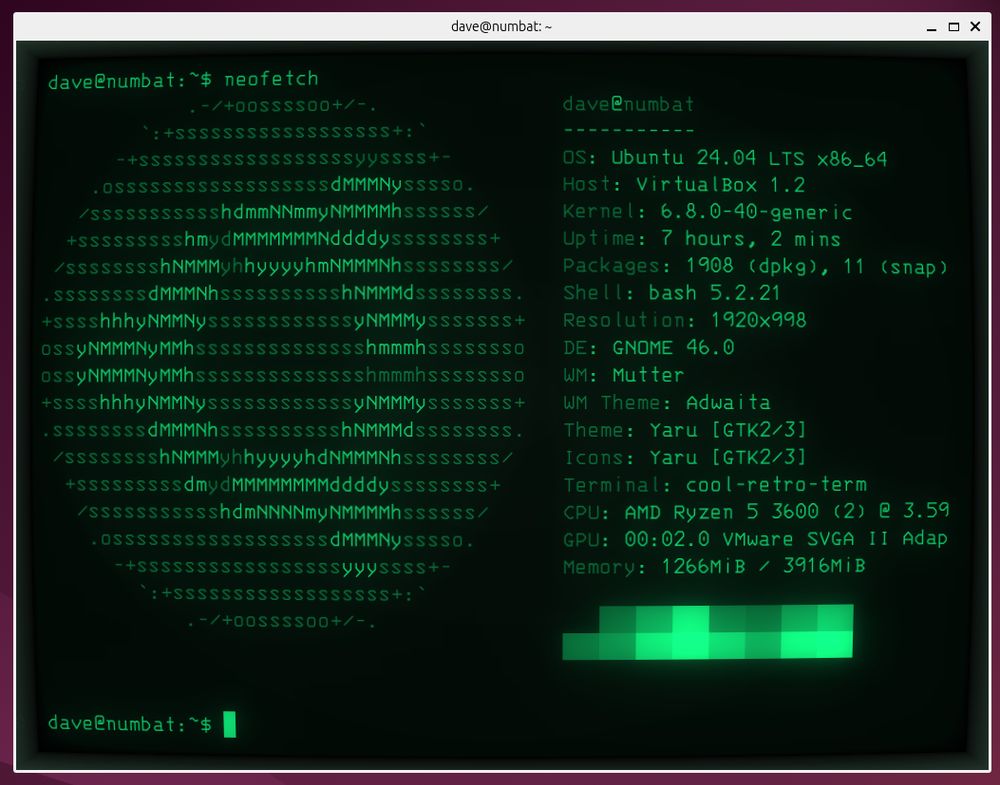The height and width of the screenshot is (785, 1000).
Task: Click the window title dave@numbat: ~
Action: tap(500, 26)
